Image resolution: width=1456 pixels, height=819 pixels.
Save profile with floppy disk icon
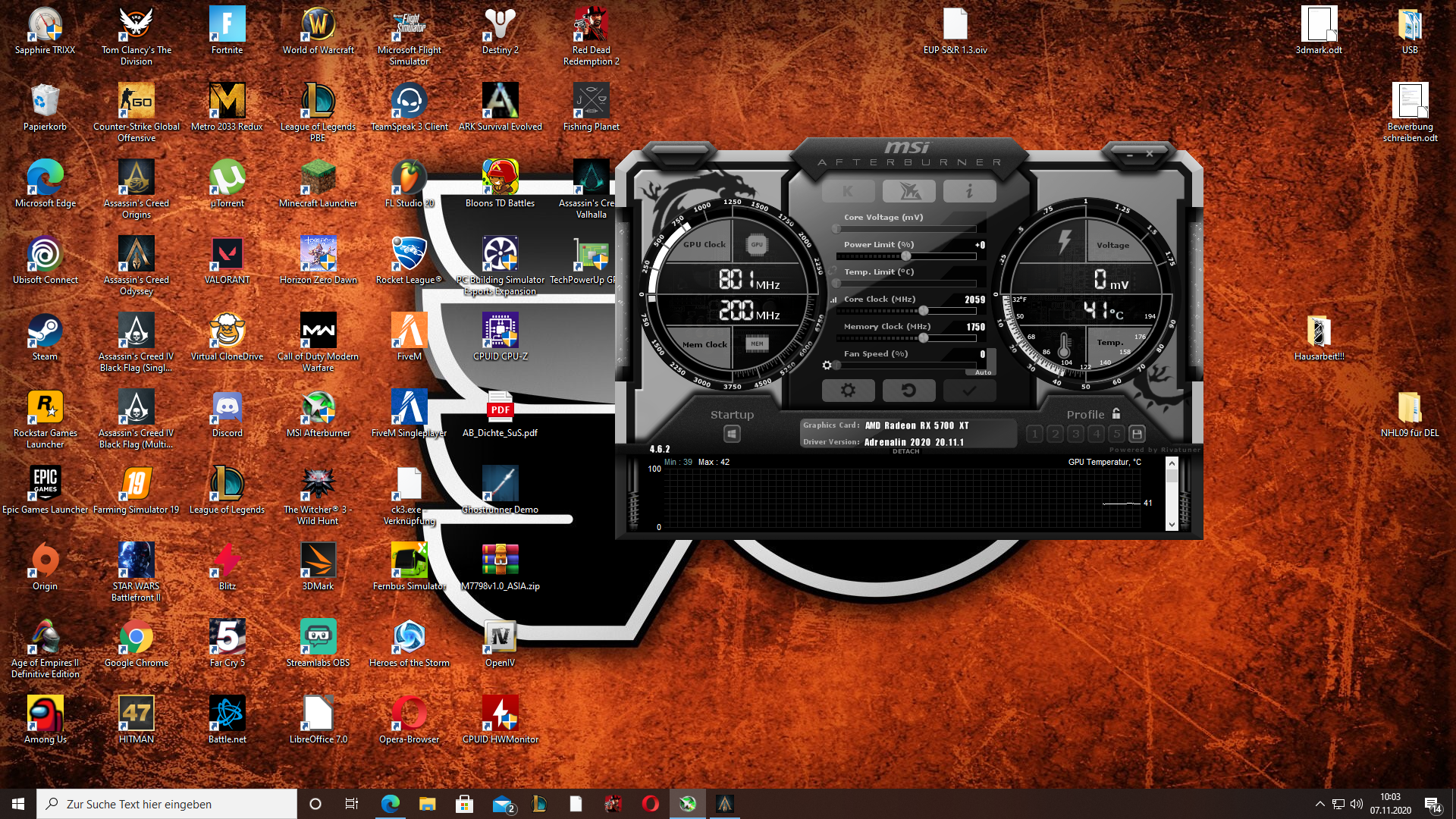click(x=1137, y=434)
